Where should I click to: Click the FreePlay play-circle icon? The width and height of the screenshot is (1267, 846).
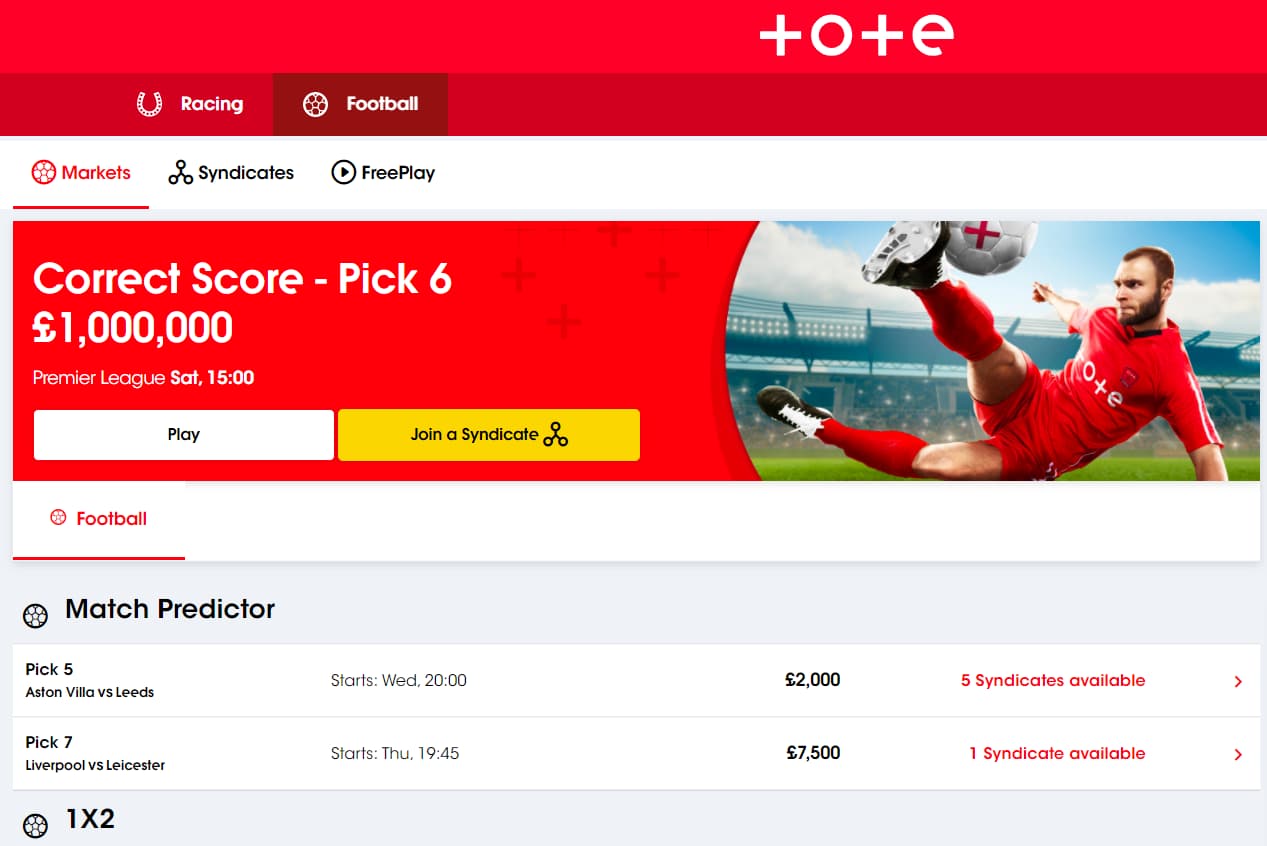point(343,172)
